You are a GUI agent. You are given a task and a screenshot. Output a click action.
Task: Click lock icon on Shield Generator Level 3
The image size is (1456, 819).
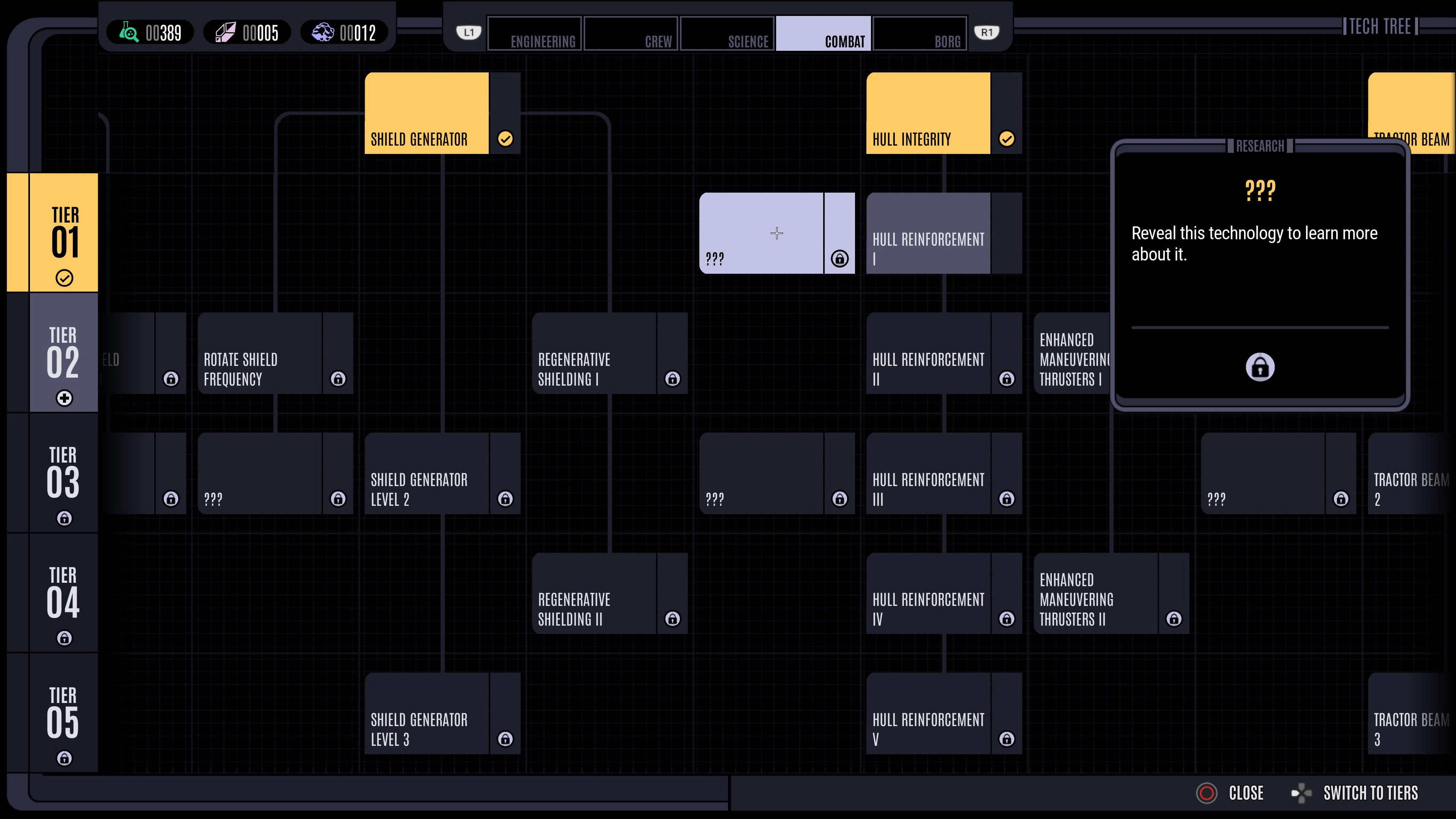pos(505,739)
